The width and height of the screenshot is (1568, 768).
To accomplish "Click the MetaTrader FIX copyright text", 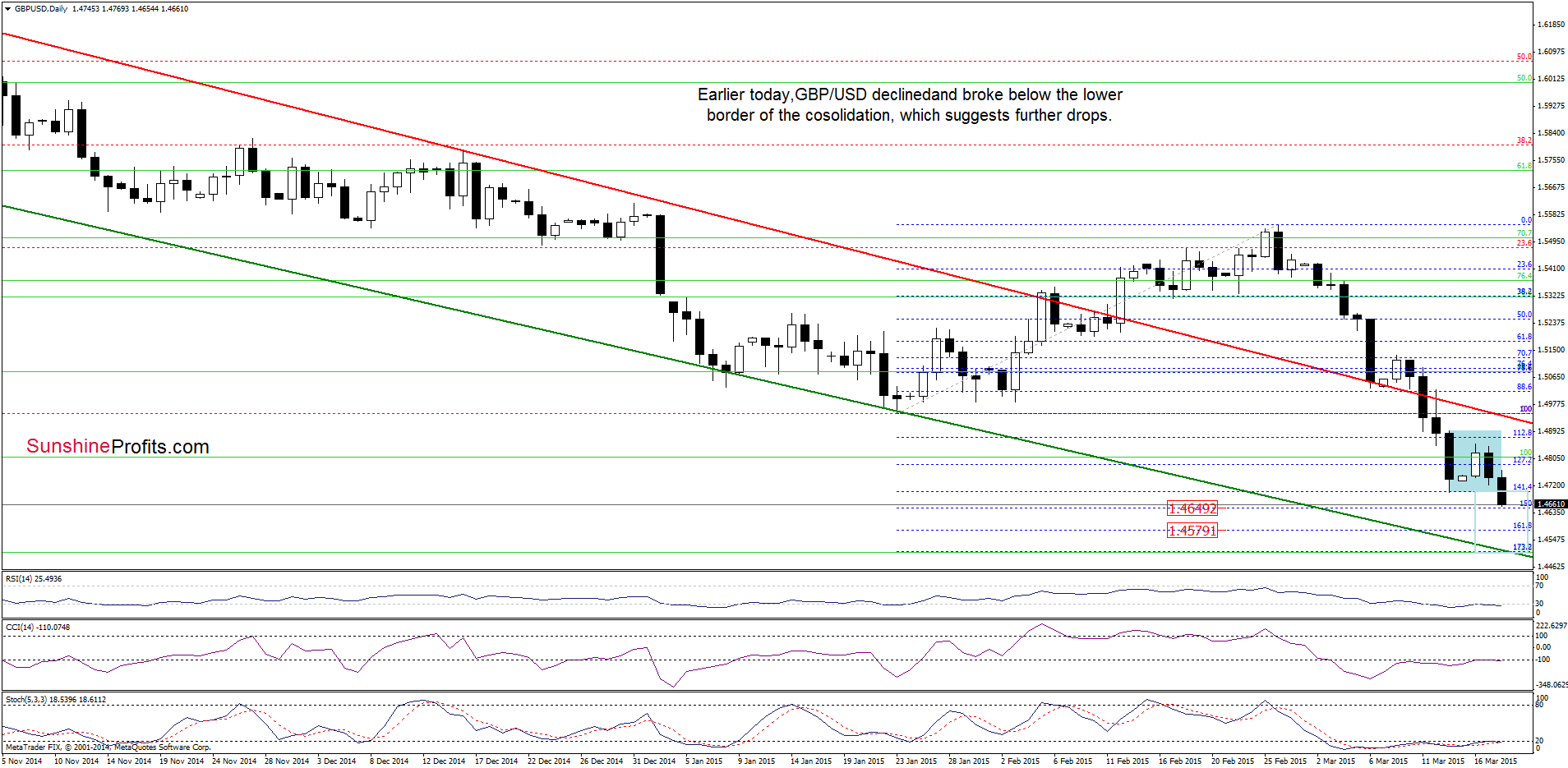I will (x=108, y=747).
